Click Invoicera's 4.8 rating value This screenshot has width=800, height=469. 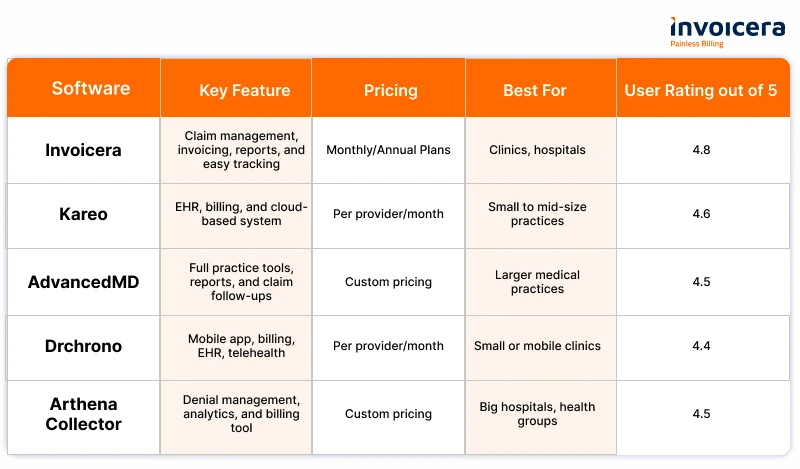701,150
